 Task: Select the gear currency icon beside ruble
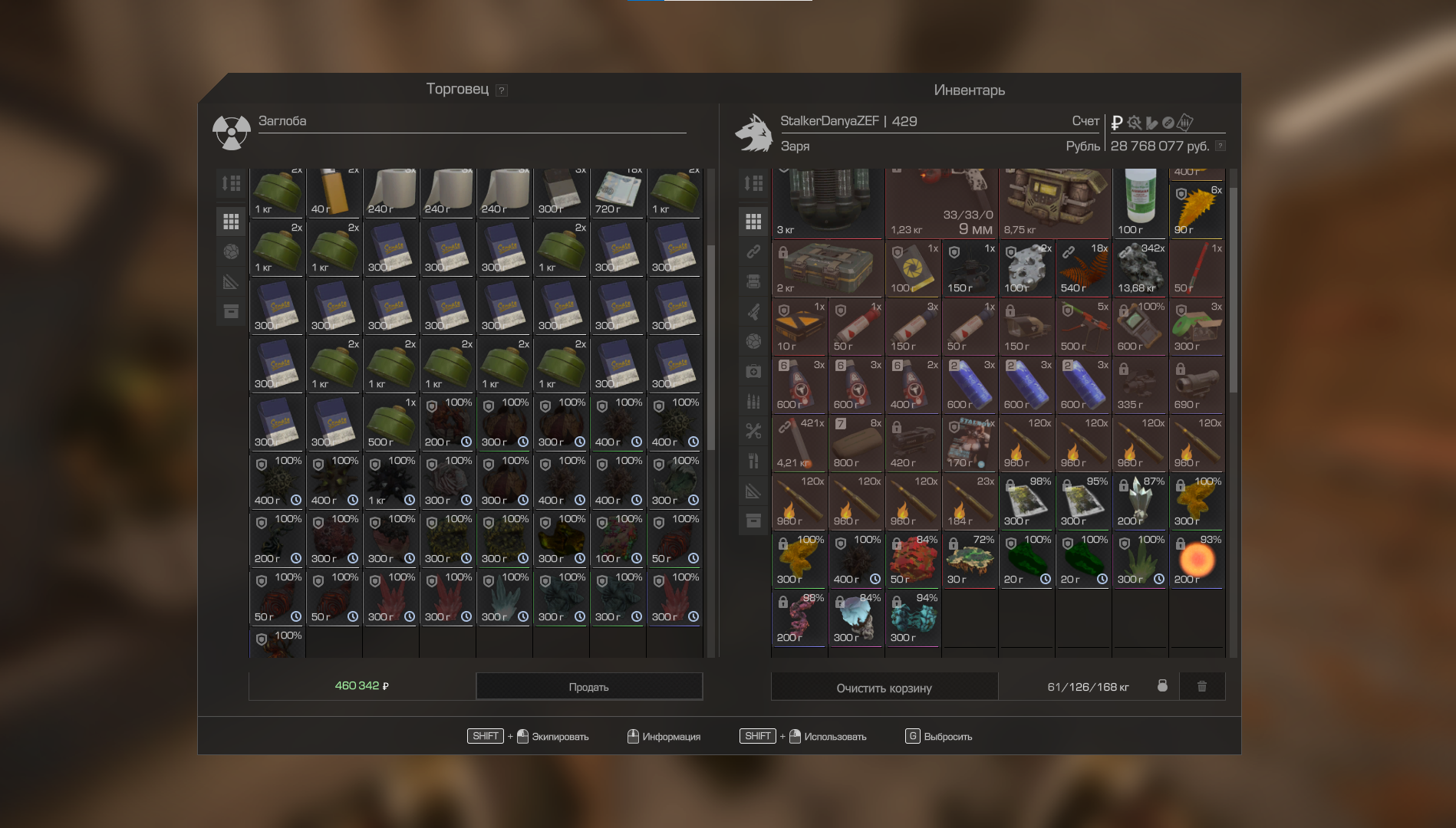(1135, 123)
